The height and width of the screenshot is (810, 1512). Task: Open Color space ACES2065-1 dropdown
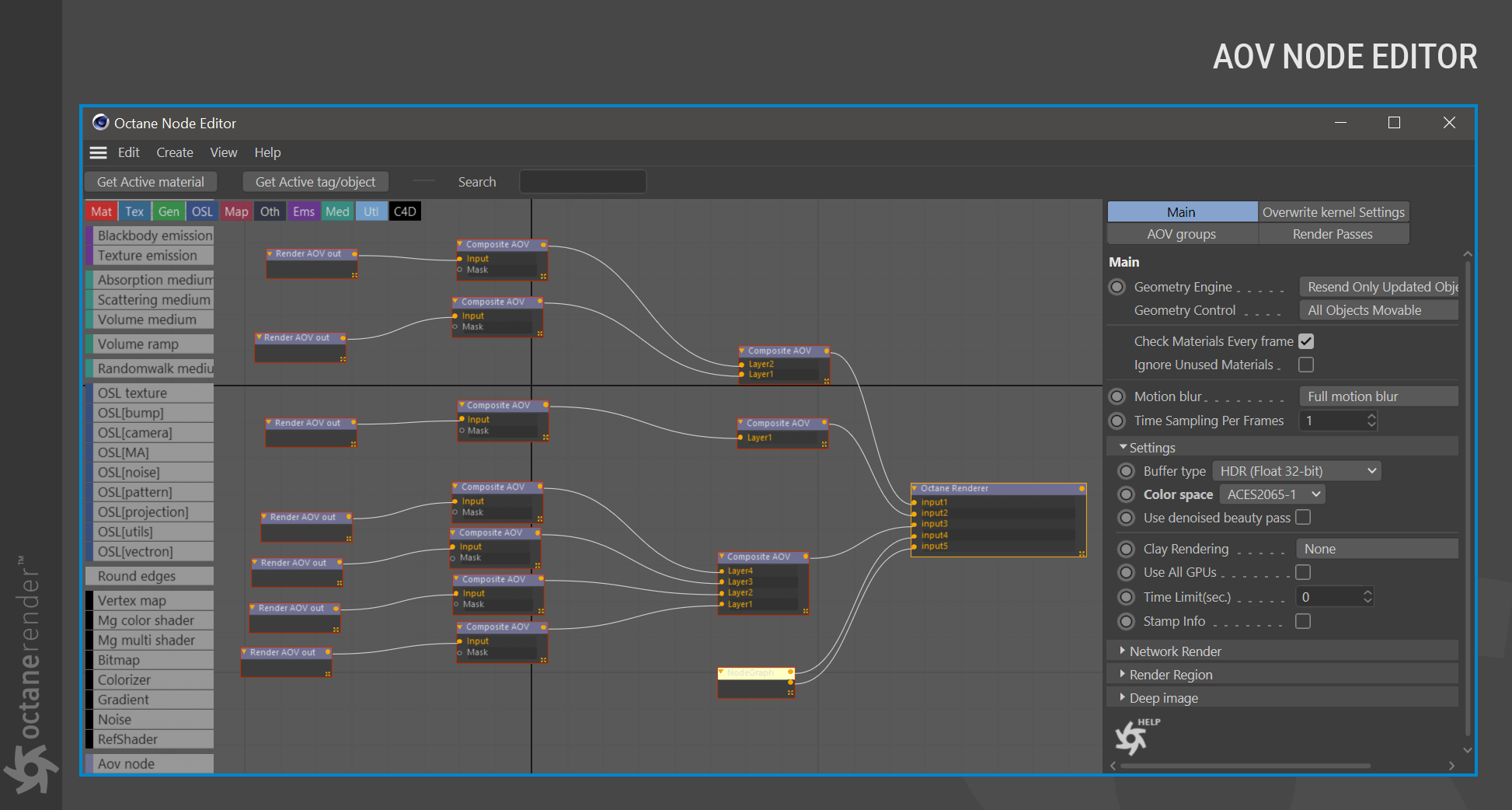coord(1272,494)
